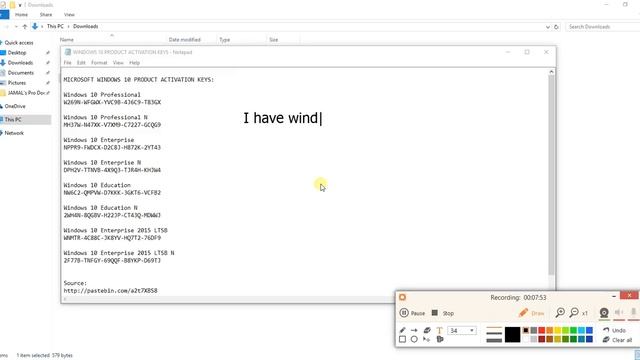The width and height of the screenshot is (640, 360).
Task: Open the current black color box
Action: (x=512, y=335)
